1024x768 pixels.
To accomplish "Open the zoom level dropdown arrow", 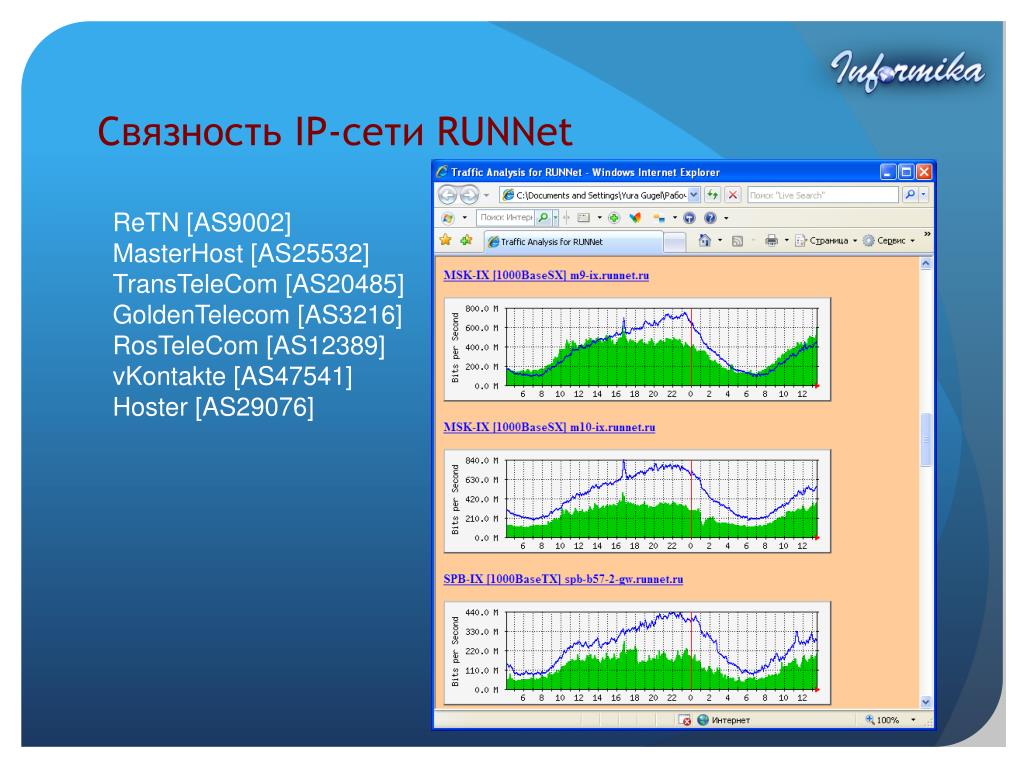I will [x=913, y=720].
